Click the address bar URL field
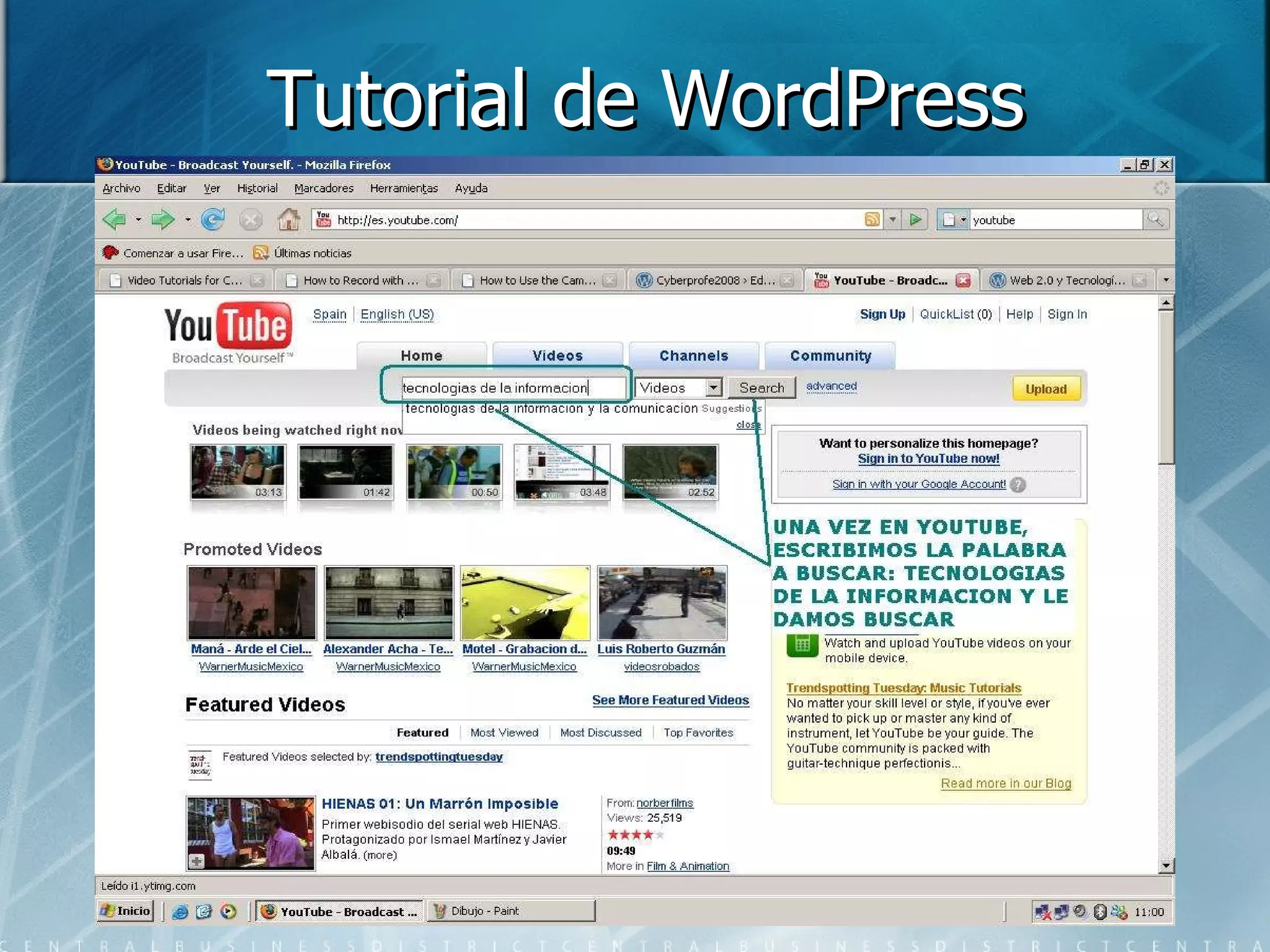This screenshot has height=952, width=1270. coord(595,220)
